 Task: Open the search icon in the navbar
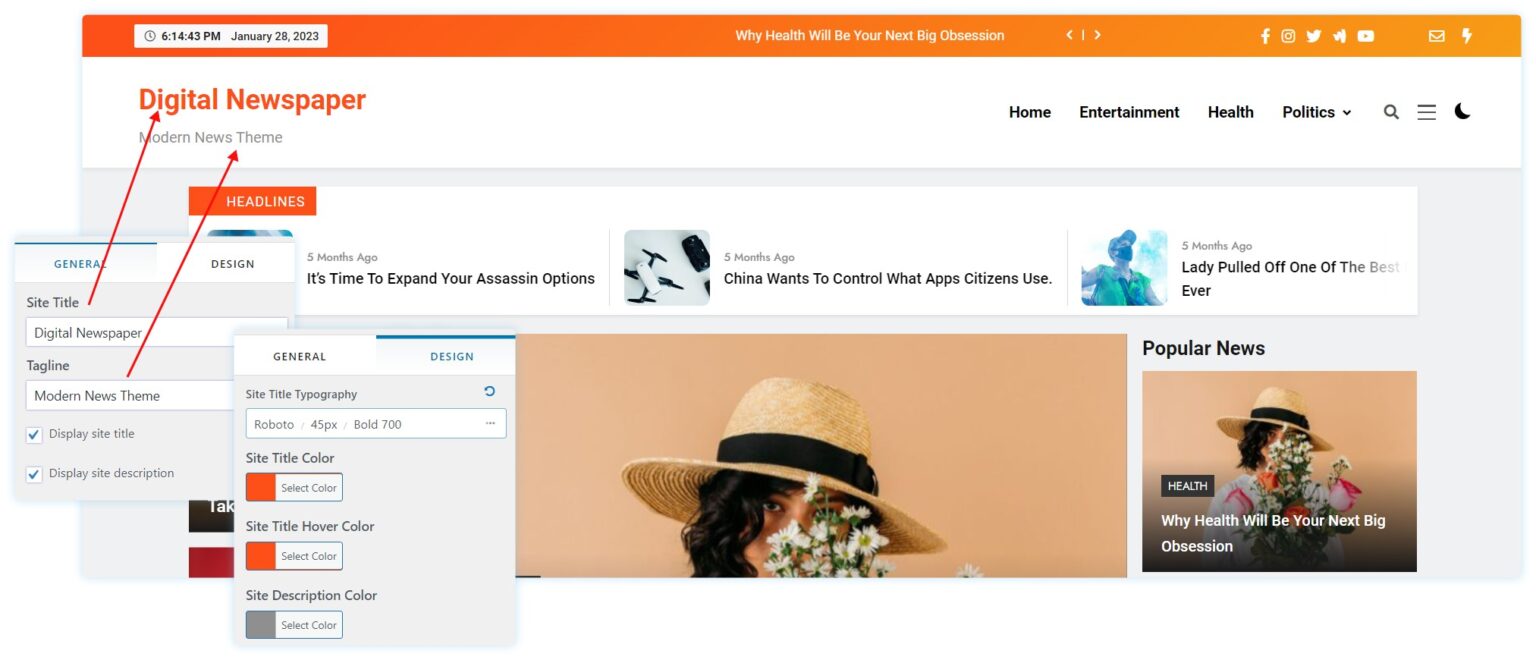click(1391, 112)
